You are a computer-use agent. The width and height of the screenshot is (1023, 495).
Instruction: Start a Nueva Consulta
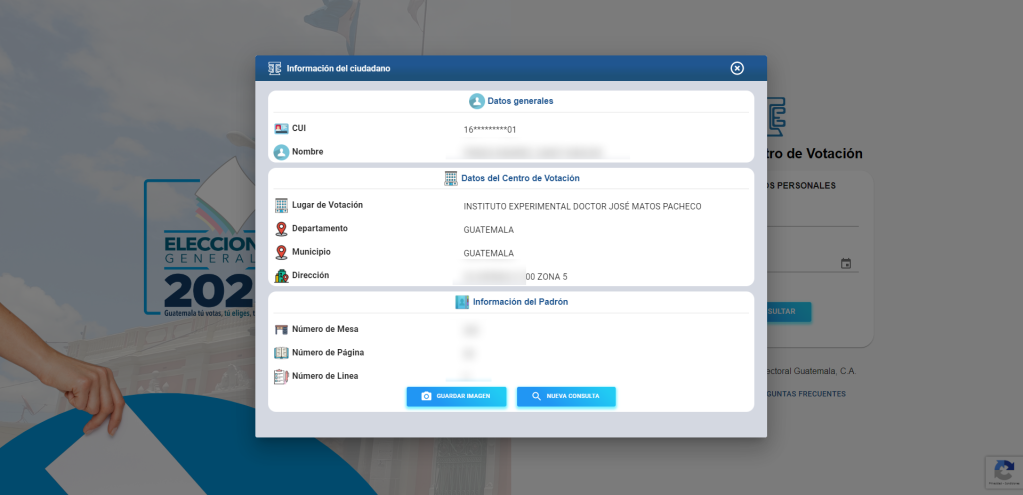tap(566, 396)
